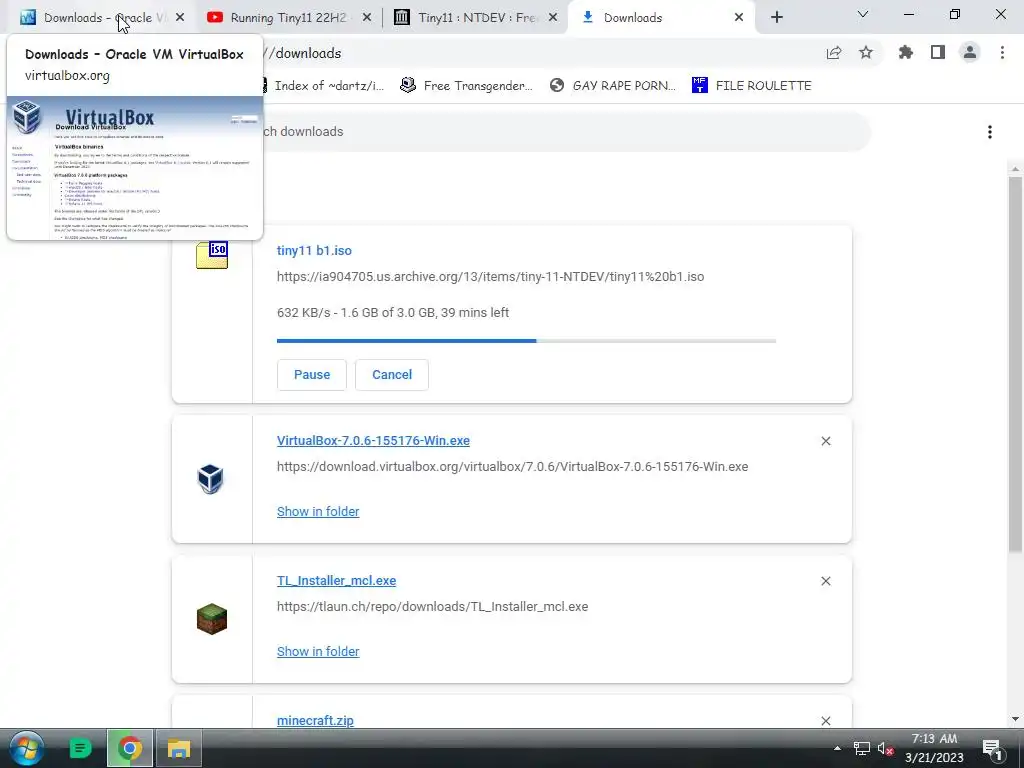
Task: Cancel the tiny11 b1.iso download
Action: click(x=392, y=375)
